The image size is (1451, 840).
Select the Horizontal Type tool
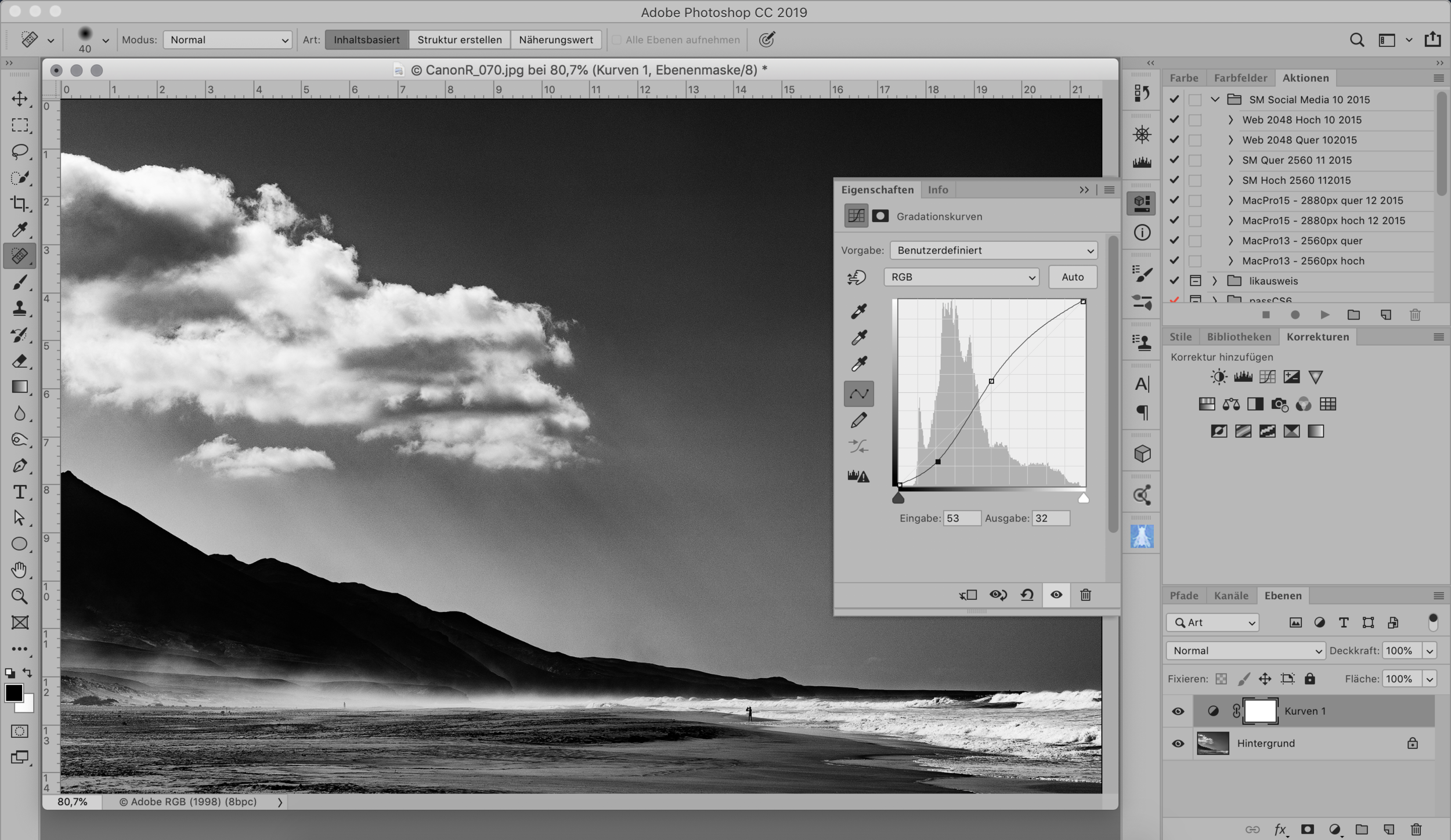[x=19, y=491]
